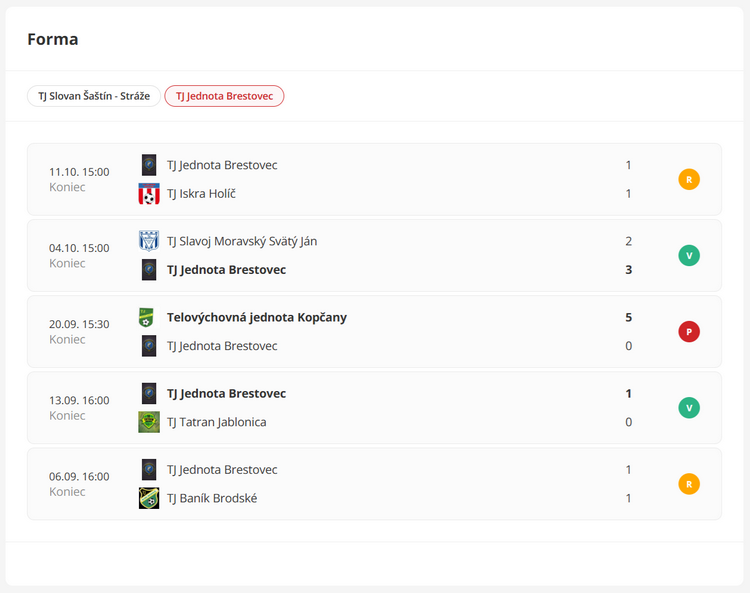Click orange R draw badge for 11.10. match
Image resolution: width=750 pixels, height=593 pixels.
tap(689, 179)
